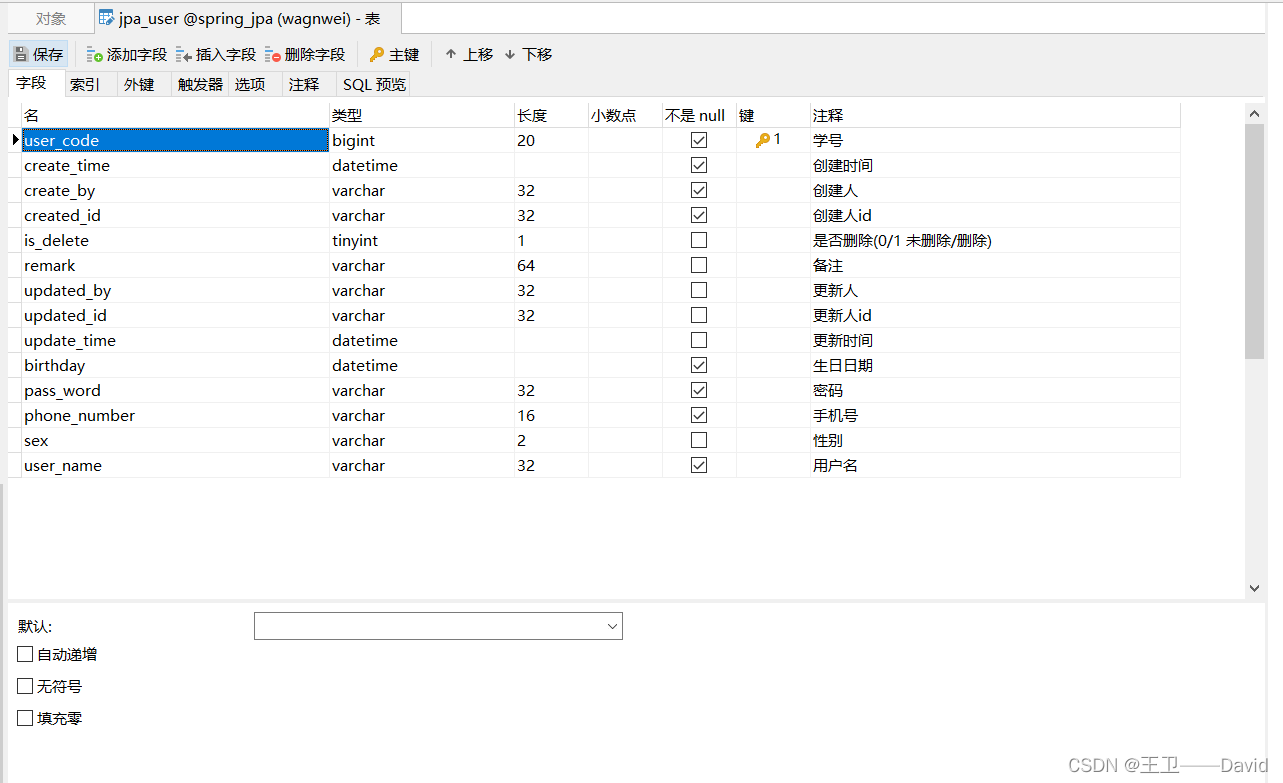
Task: Click the 小数点 column header
Action: (625, 115)
